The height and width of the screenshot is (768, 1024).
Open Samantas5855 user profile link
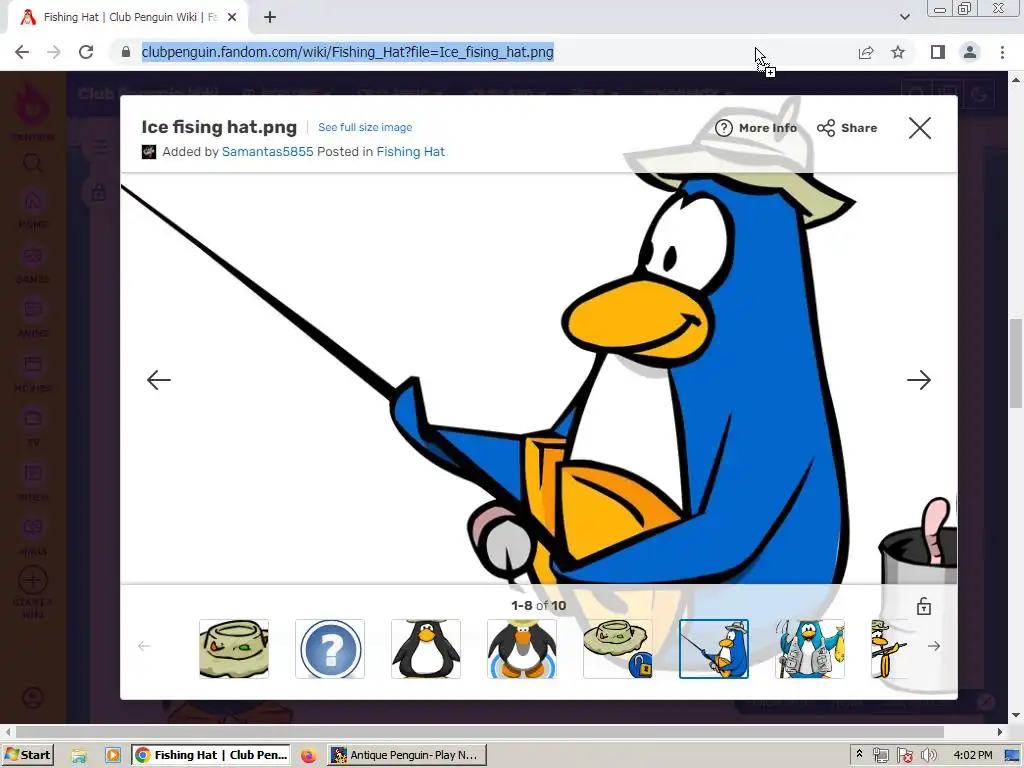pyautogui.click(x=268, y=152)
